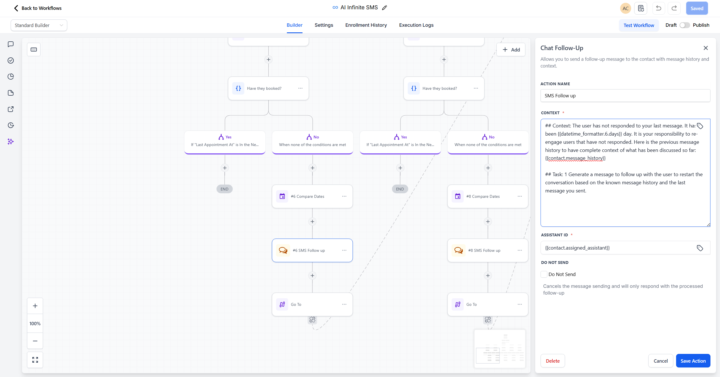Click the #6 Compare Dates calendar icon
720x377 pixels.
coord(282,196)
